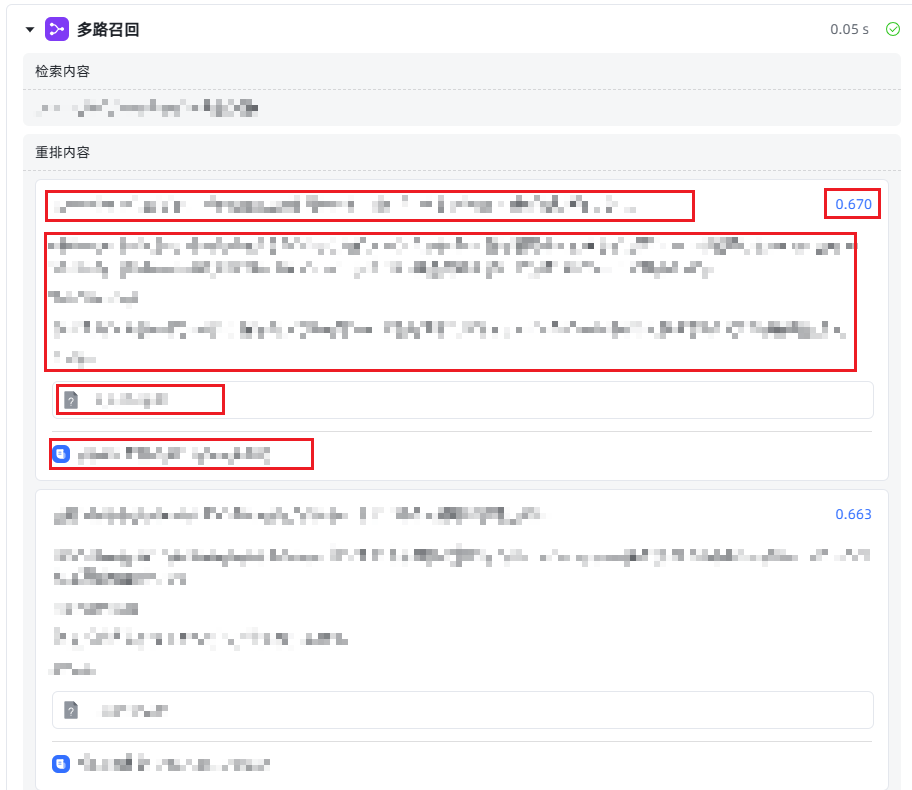The width and height of the screenshot is (912, 790).
Task: Collapse the 多路召回 node with the triangle arrow
Action: [30, 30]
